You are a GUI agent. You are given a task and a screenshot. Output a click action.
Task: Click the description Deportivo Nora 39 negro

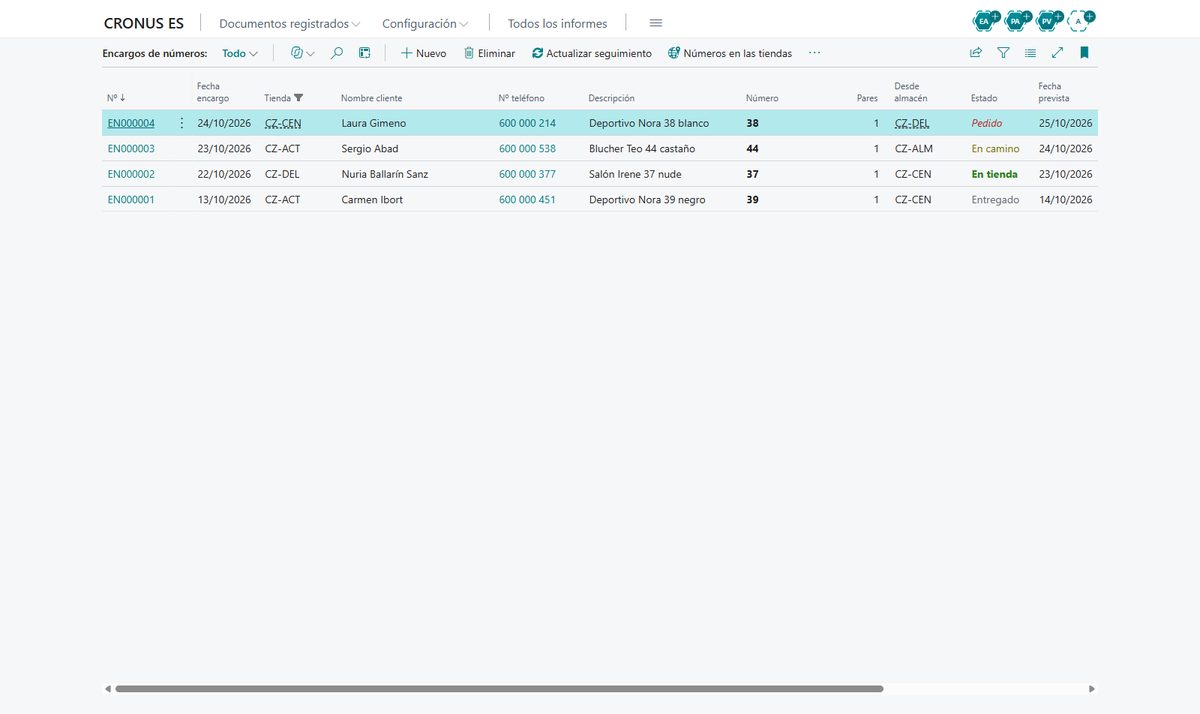pos(647,200)
